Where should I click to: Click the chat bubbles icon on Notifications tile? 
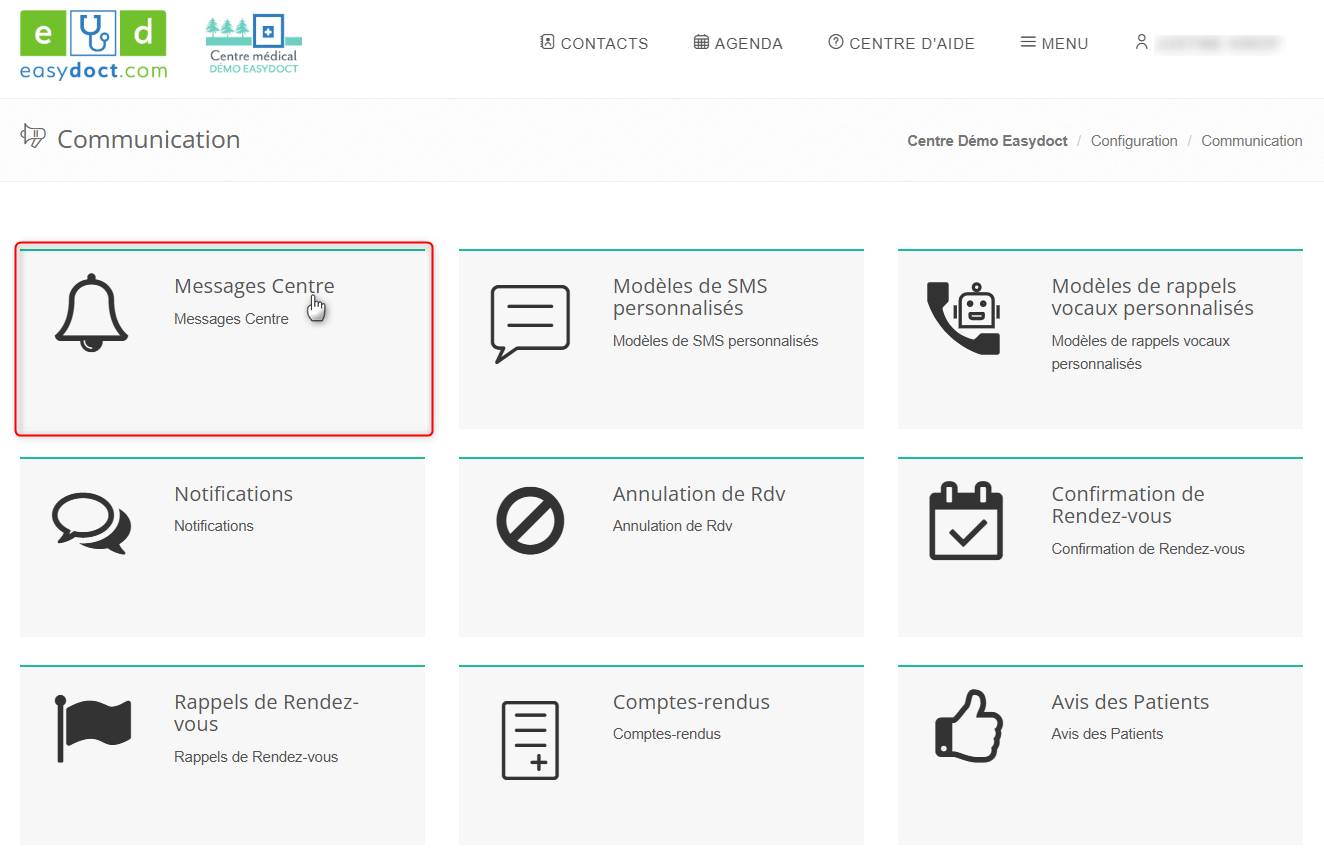(92, 520)
